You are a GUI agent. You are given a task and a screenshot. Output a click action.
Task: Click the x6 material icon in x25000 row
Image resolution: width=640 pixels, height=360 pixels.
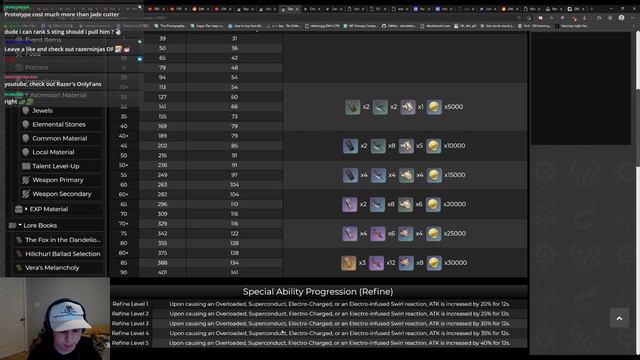[378, 233]
